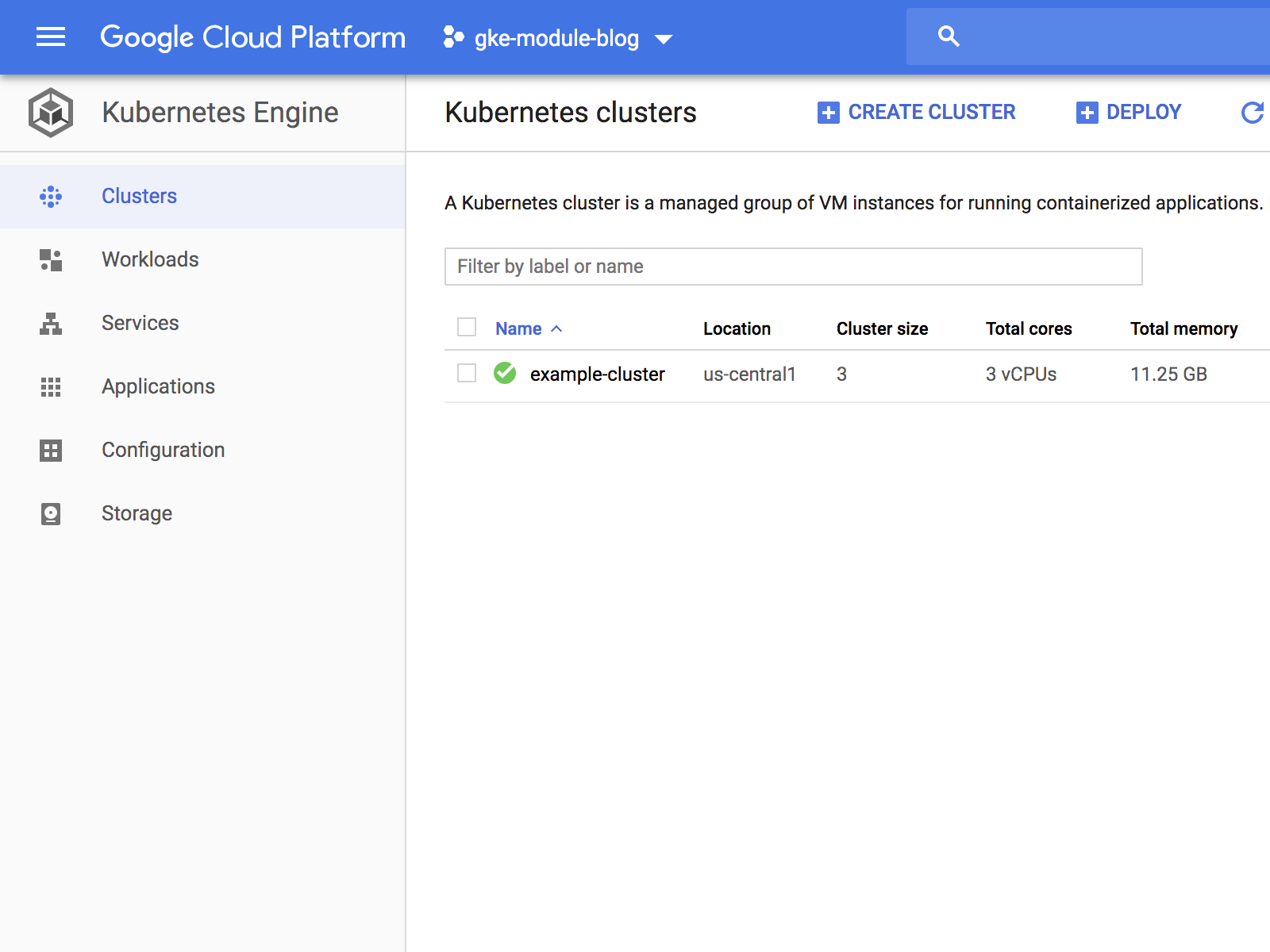Toggle the select-all checkbox in table header
The height and width of the screenshot is (952, 1270).
tap(467, 327)
